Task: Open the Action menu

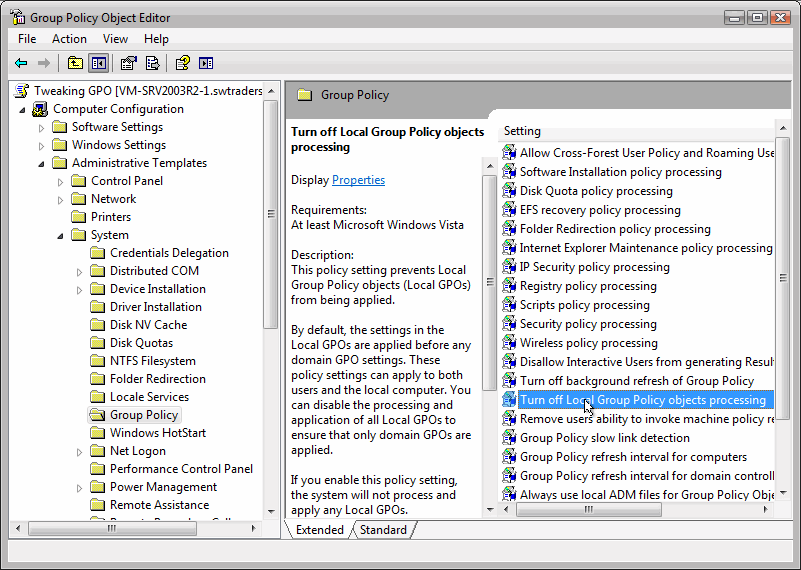Action: [x=69, y=39]
